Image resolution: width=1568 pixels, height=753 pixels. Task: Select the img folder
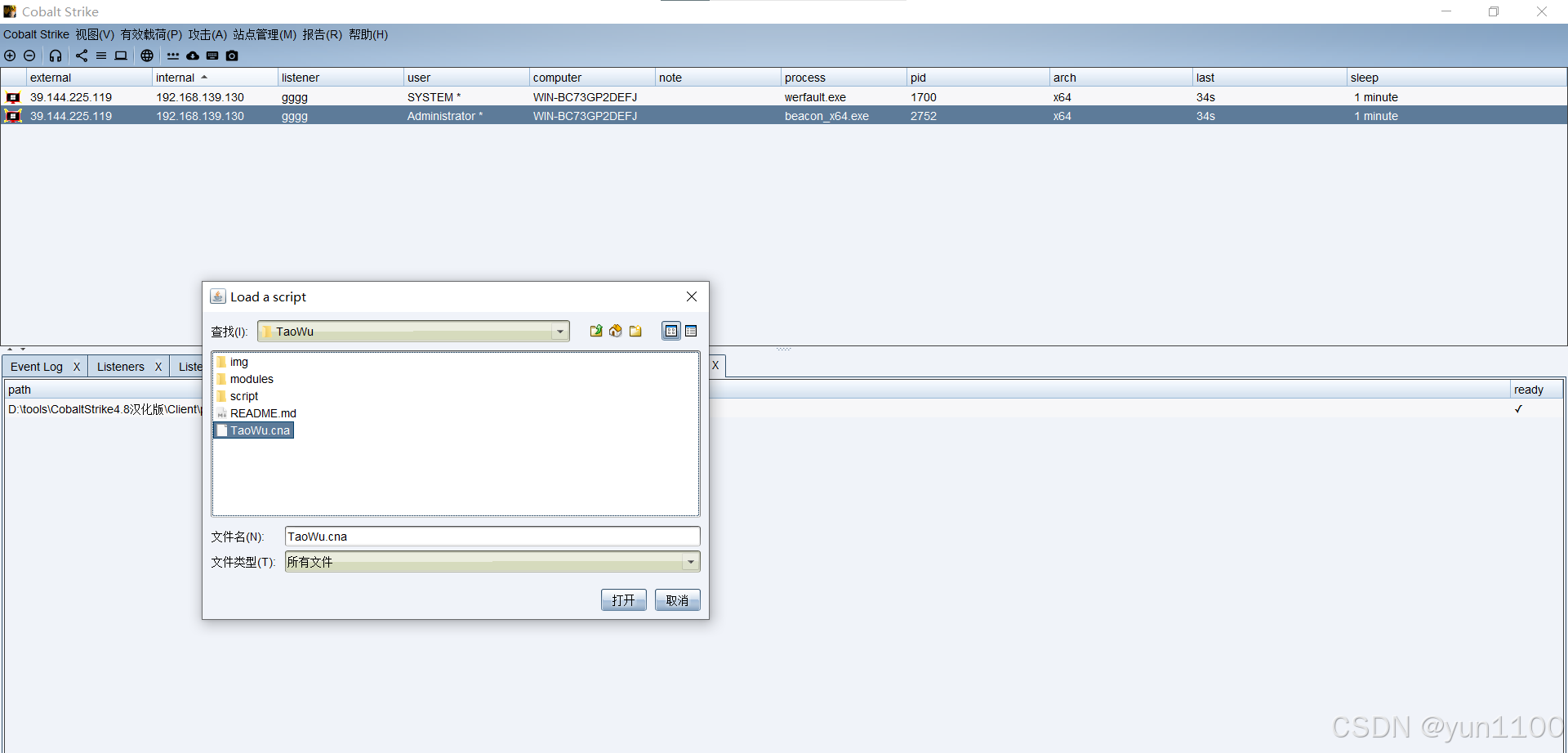point(233,362)
